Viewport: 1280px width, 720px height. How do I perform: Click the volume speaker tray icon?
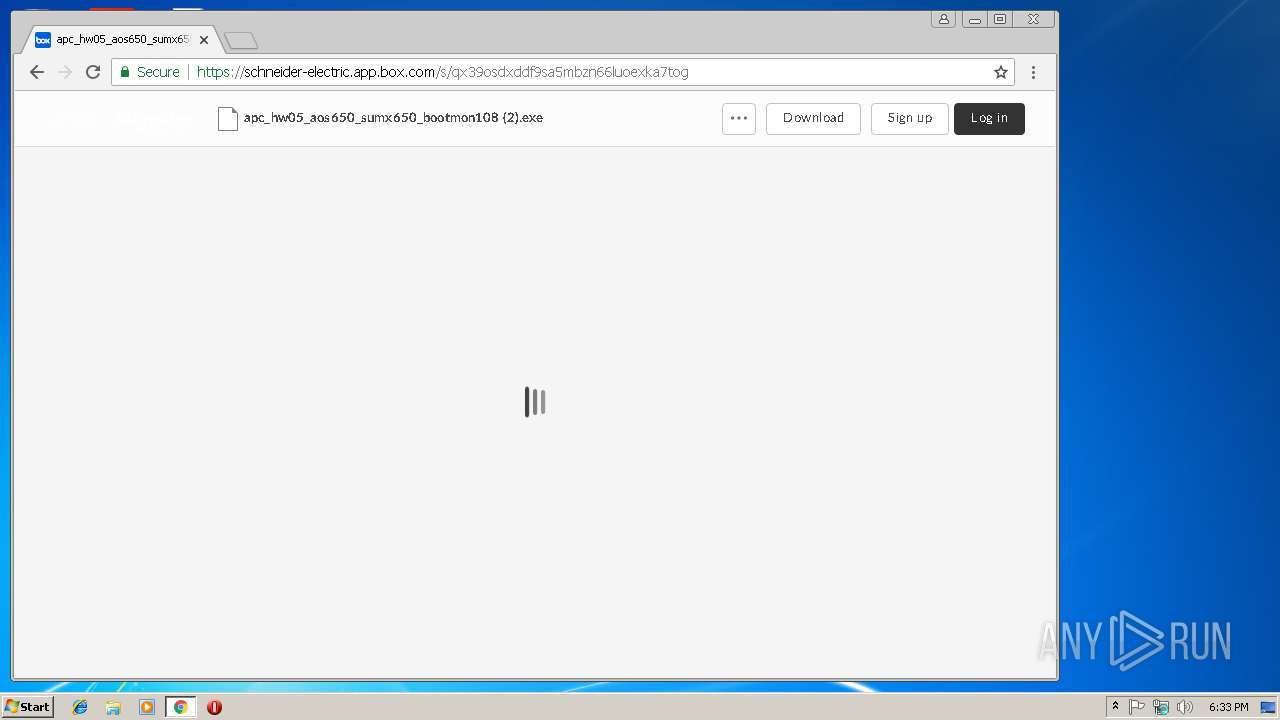click(x=1185, y=707)
